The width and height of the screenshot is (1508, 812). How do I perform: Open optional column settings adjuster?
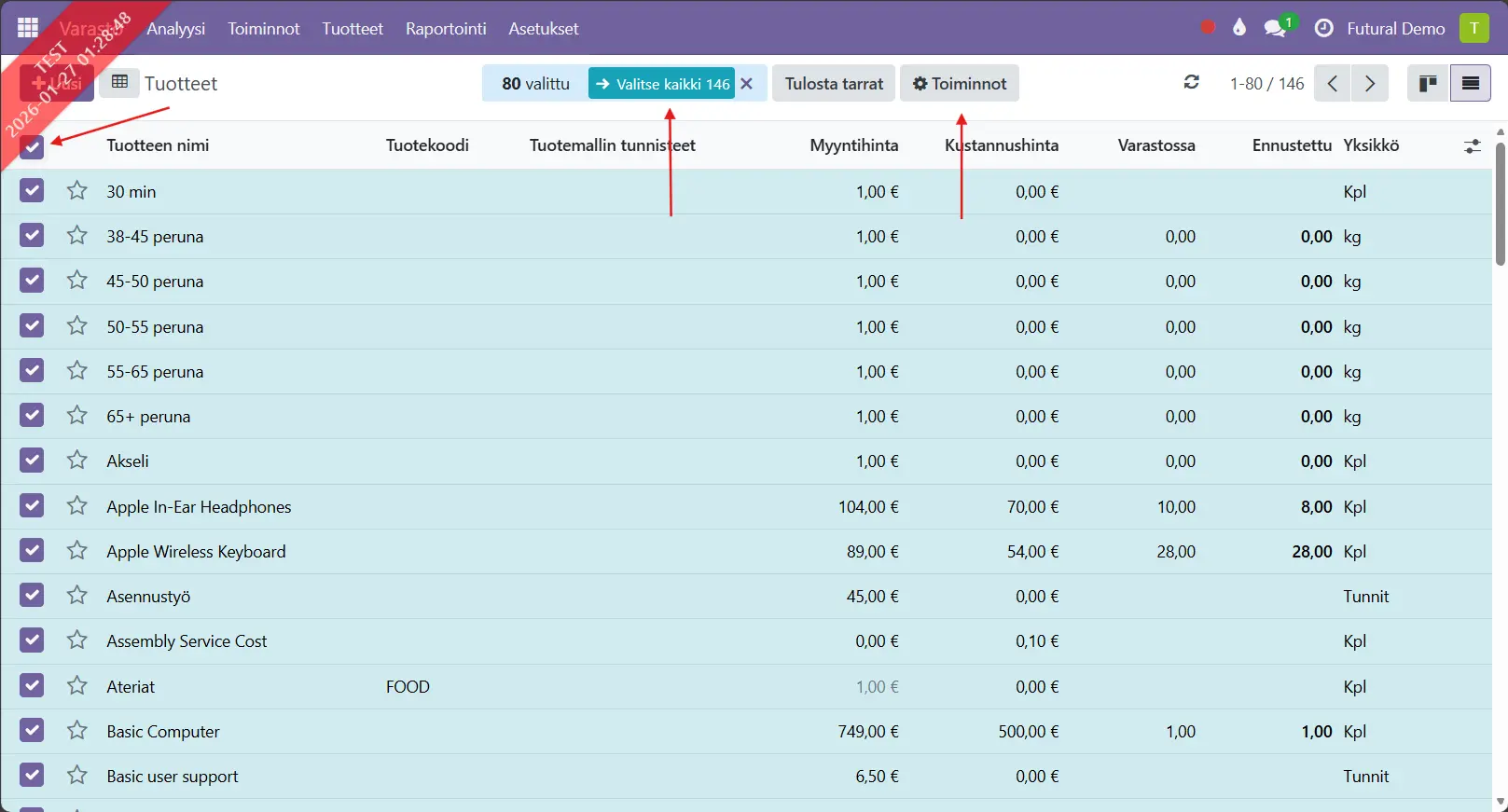pyautogui.click(x=1472, y=146)
